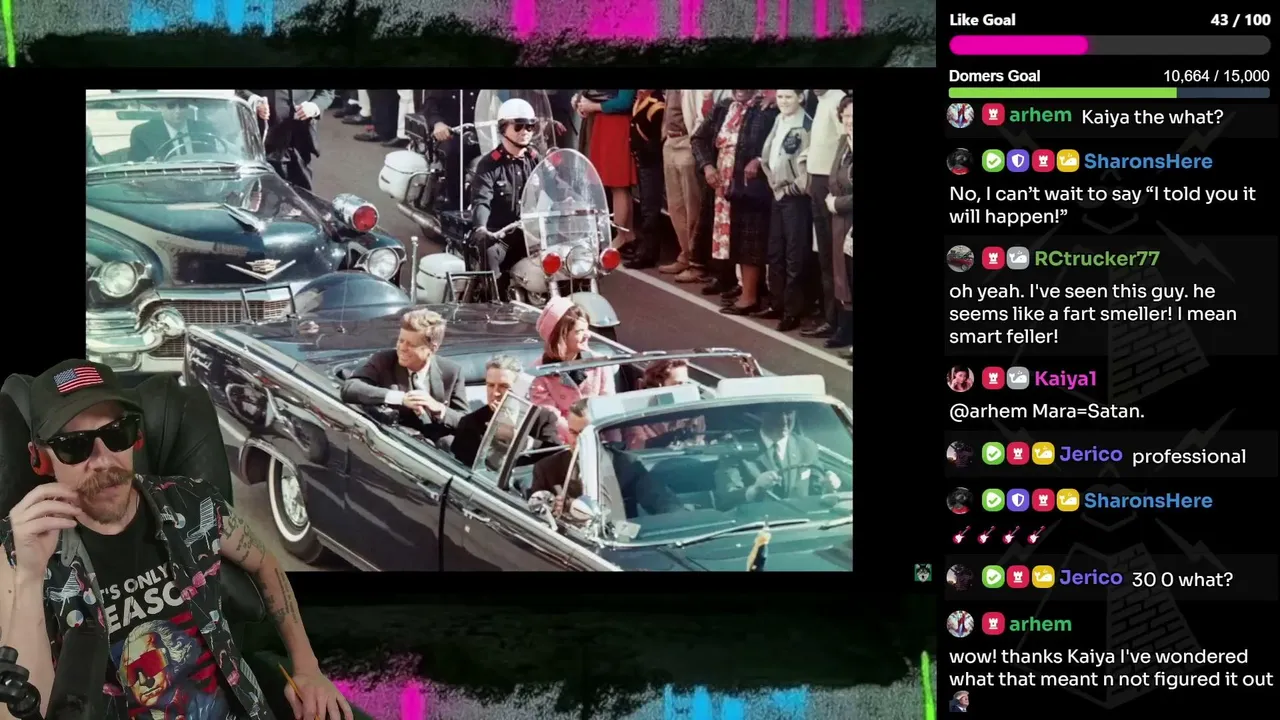The width and height of the screenshot is (1280, 720).
Task: Click the emote under arhem's "wow! thanks" message
Action: coord(960,701)
